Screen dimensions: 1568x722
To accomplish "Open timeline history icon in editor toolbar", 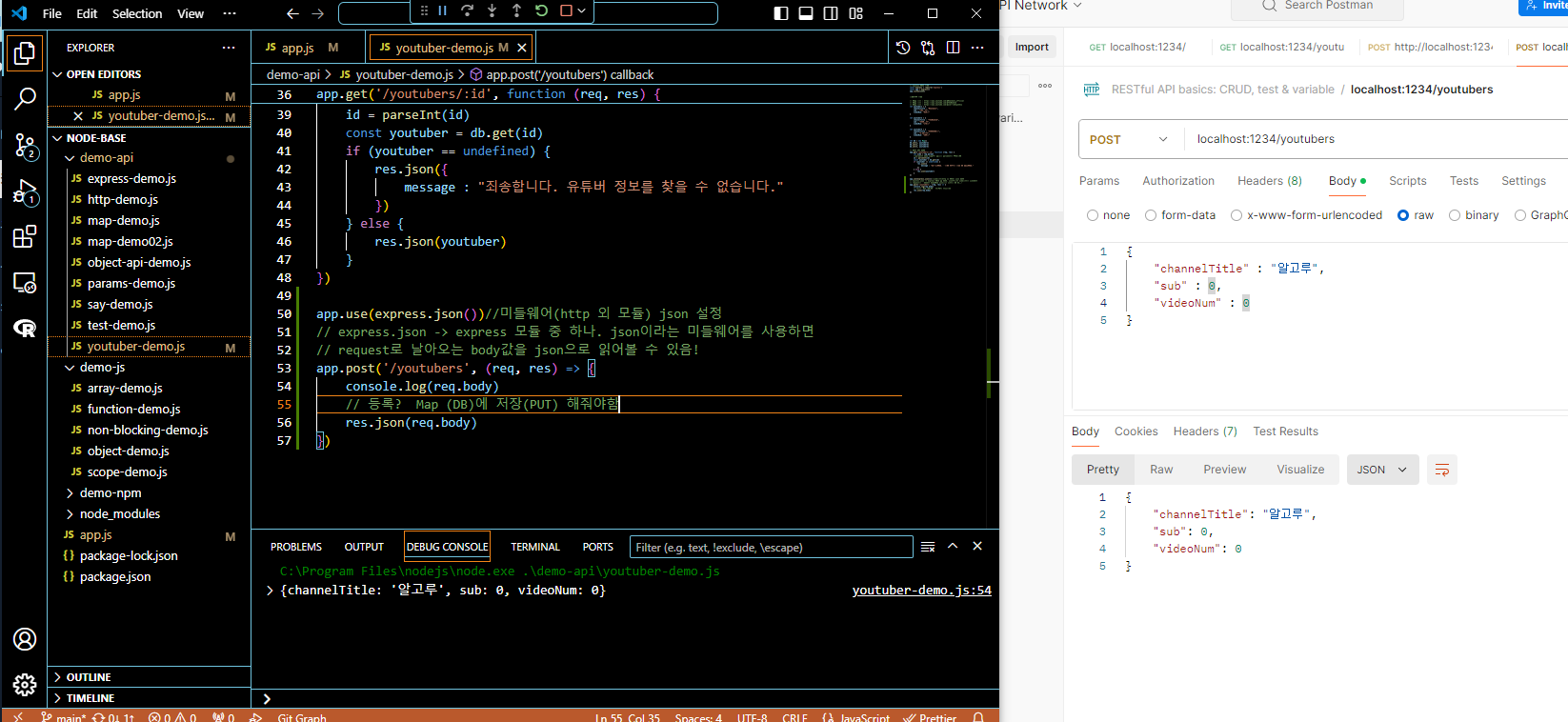I will pyautogui.click(x=903, y=48).
